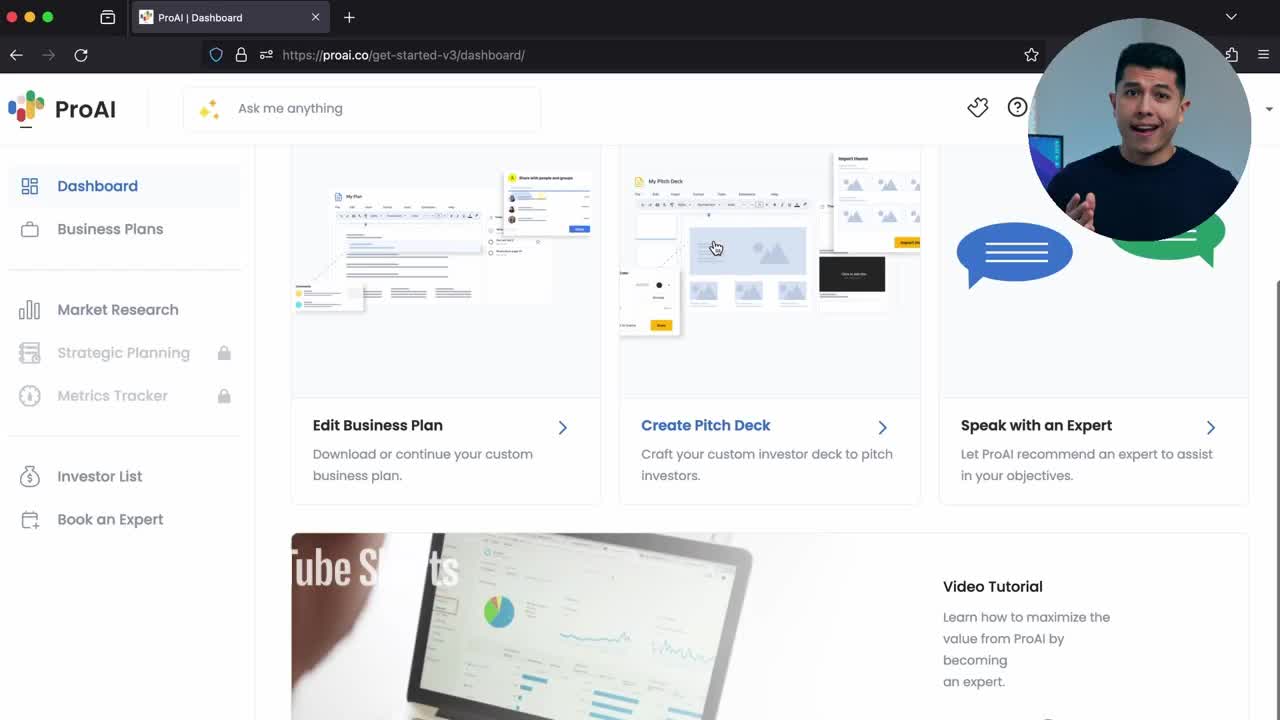The image size is (1280, 720).
Task: Click the Business Plans briefcase icon
Action: [x=30, y=229]
